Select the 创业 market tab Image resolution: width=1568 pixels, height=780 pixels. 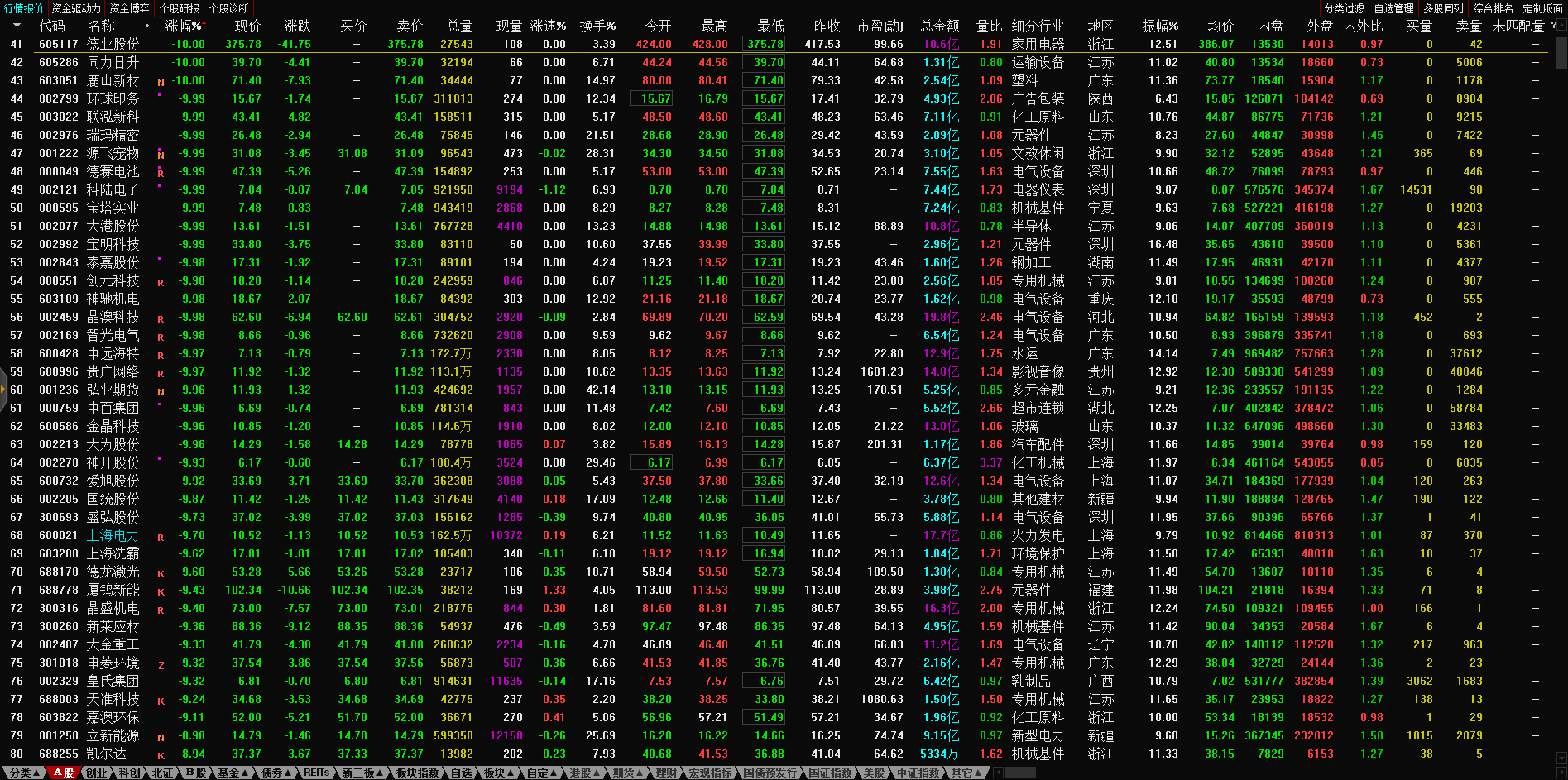97,773
